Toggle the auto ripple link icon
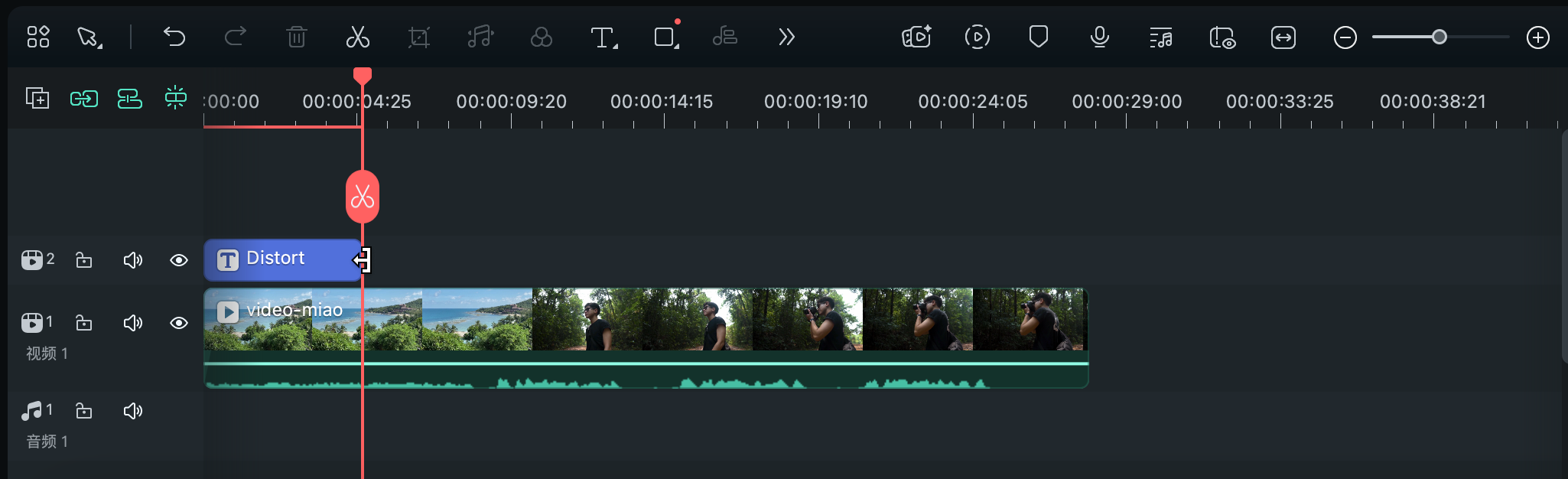This screenshot has height=479, width=1568. (x=84, y=98)
